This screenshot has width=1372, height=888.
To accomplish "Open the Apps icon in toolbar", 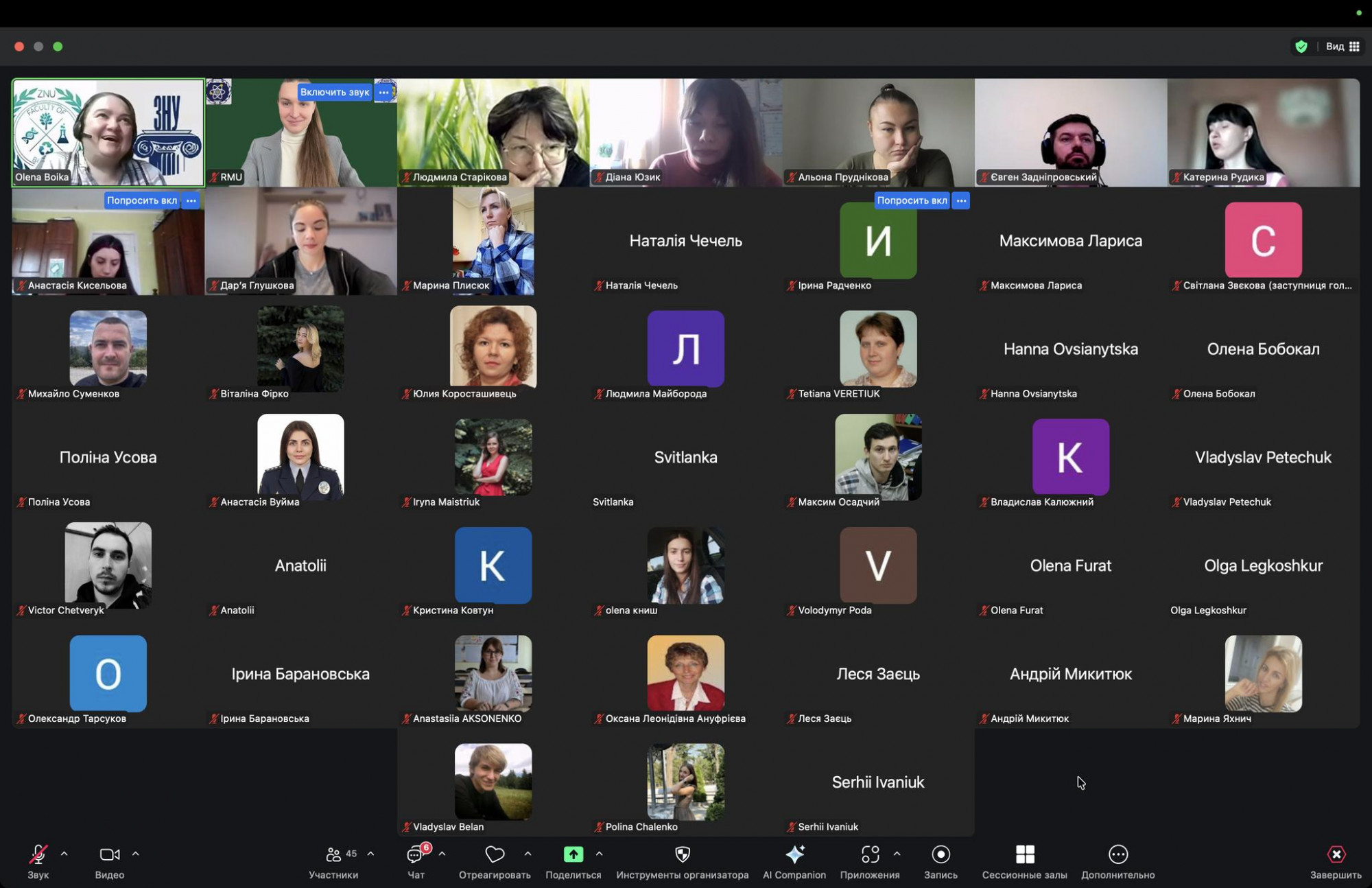I will tap(870, 854).
